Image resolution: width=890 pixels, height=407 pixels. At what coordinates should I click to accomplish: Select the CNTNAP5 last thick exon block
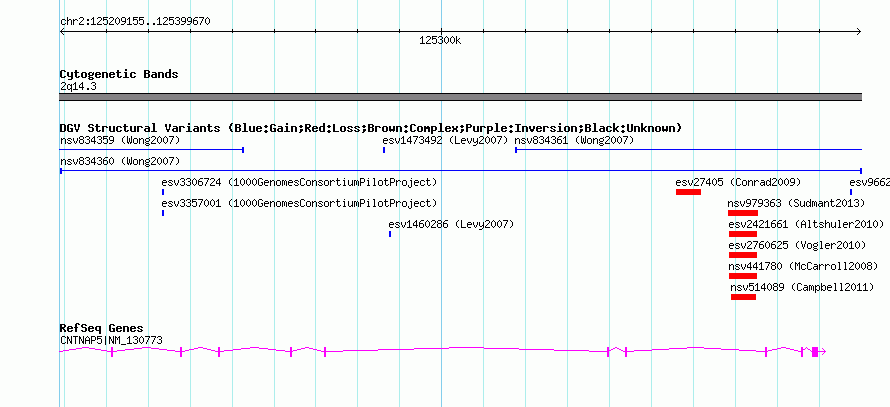[x=815, y=352]
